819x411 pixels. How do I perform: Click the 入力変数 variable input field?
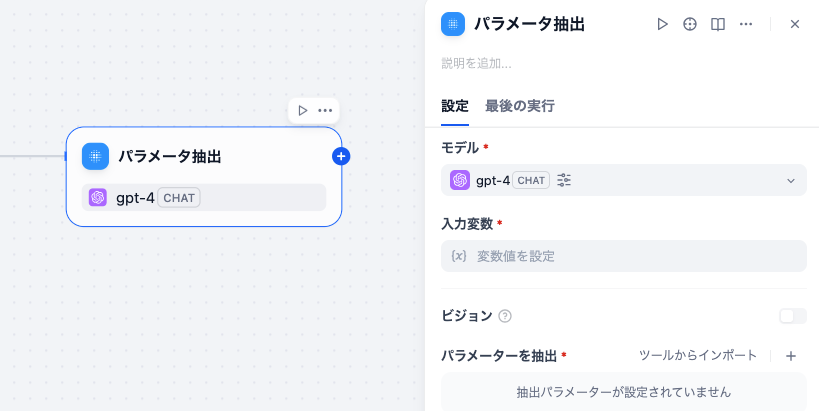tap(623, 256)
